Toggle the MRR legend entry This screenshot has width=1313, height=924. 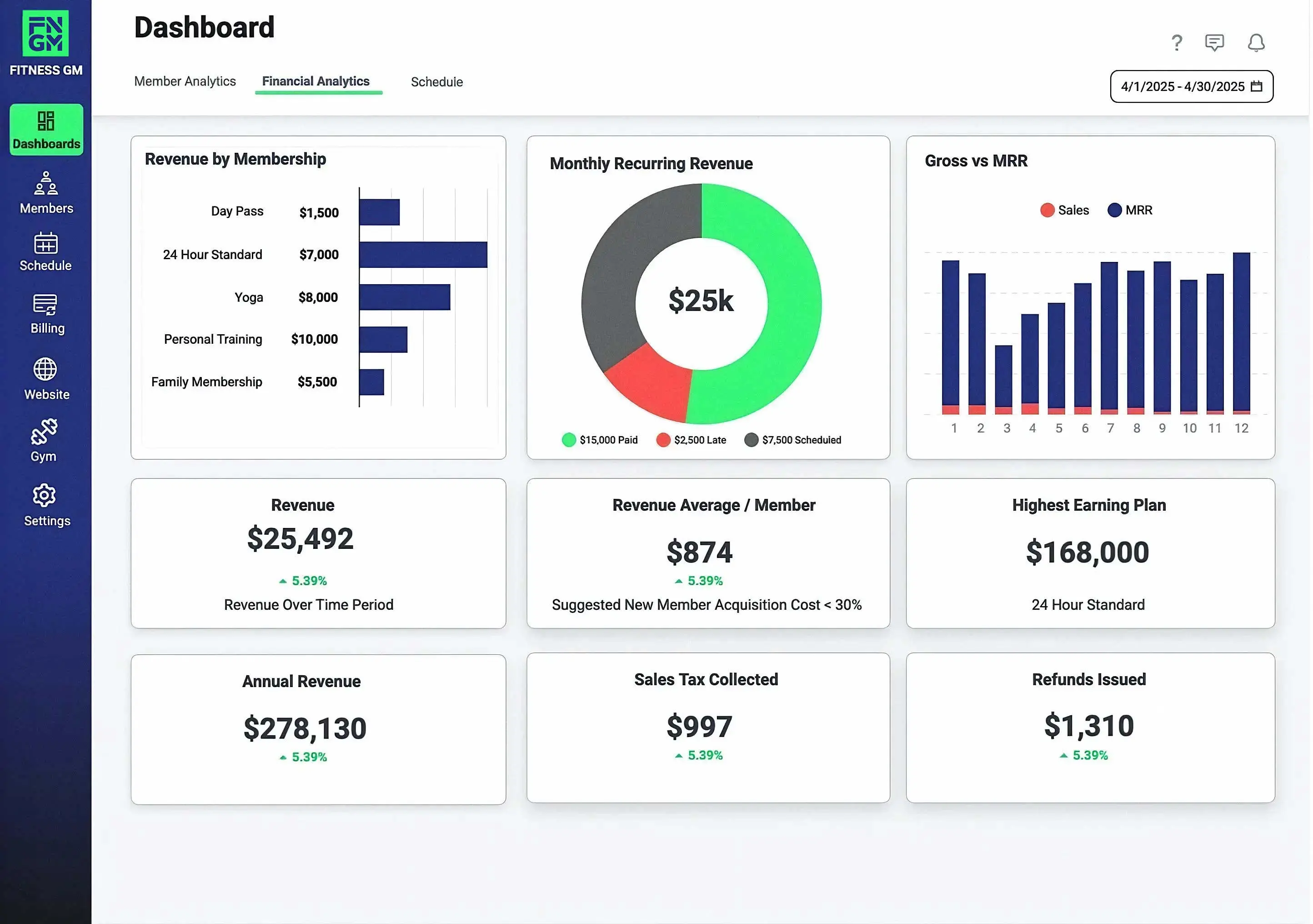tap(1130, 210)
